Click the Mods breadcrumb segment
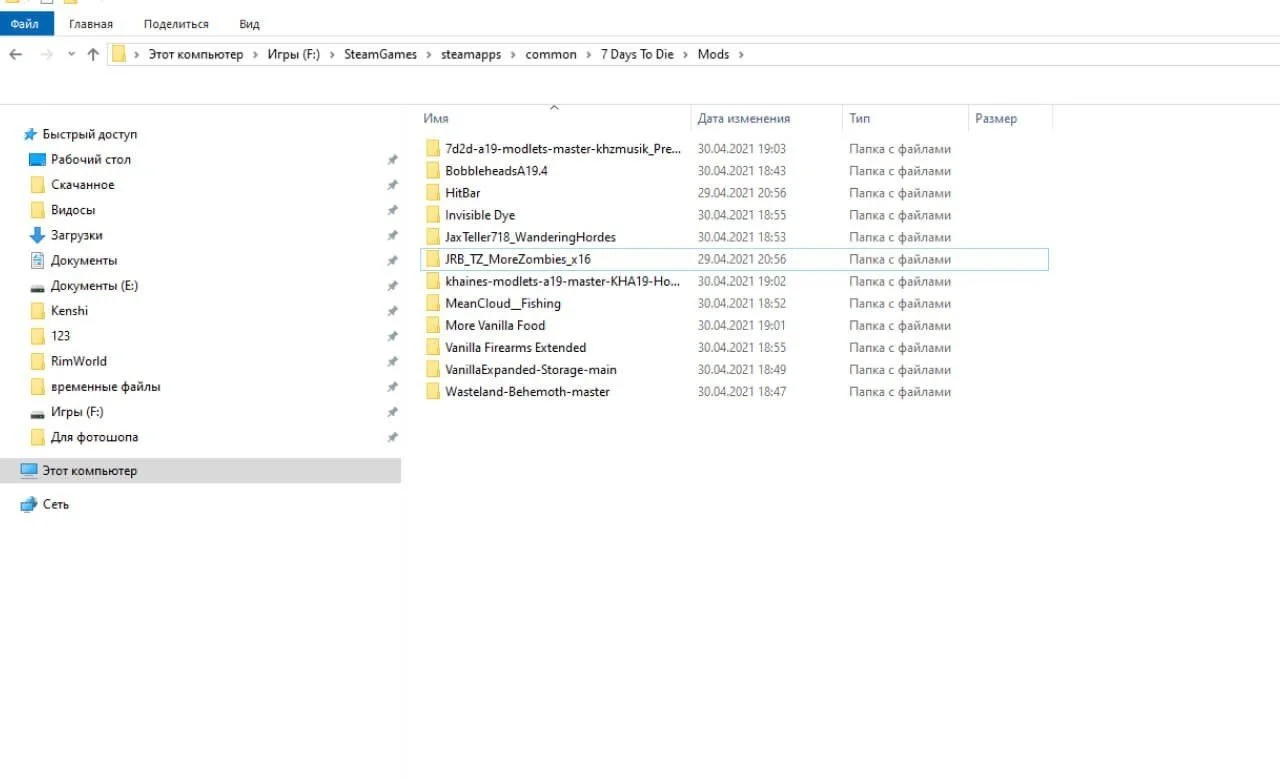Viewport: 1280px width, 780px height. click(x=713, y=54)
